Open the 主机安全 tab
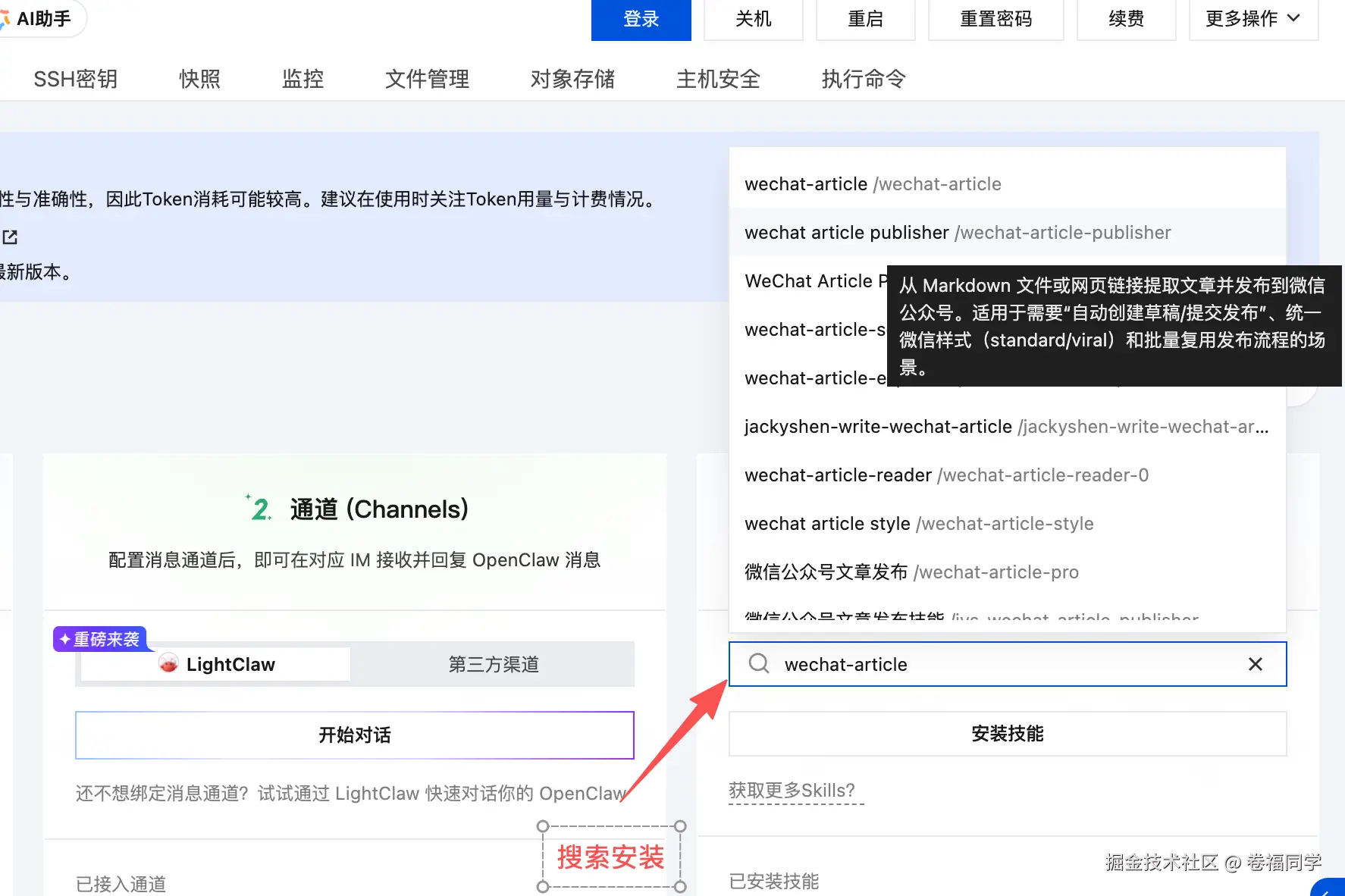Screen dimensions: 1345x896 point(718,79)
